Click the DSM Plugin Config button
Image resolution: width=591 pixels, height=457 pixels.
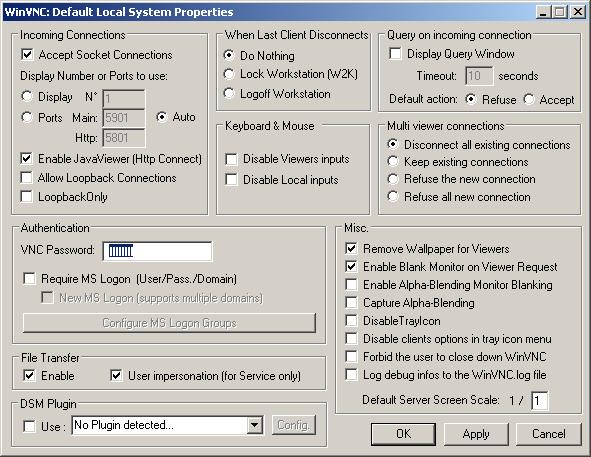click(x=294, y=425)
